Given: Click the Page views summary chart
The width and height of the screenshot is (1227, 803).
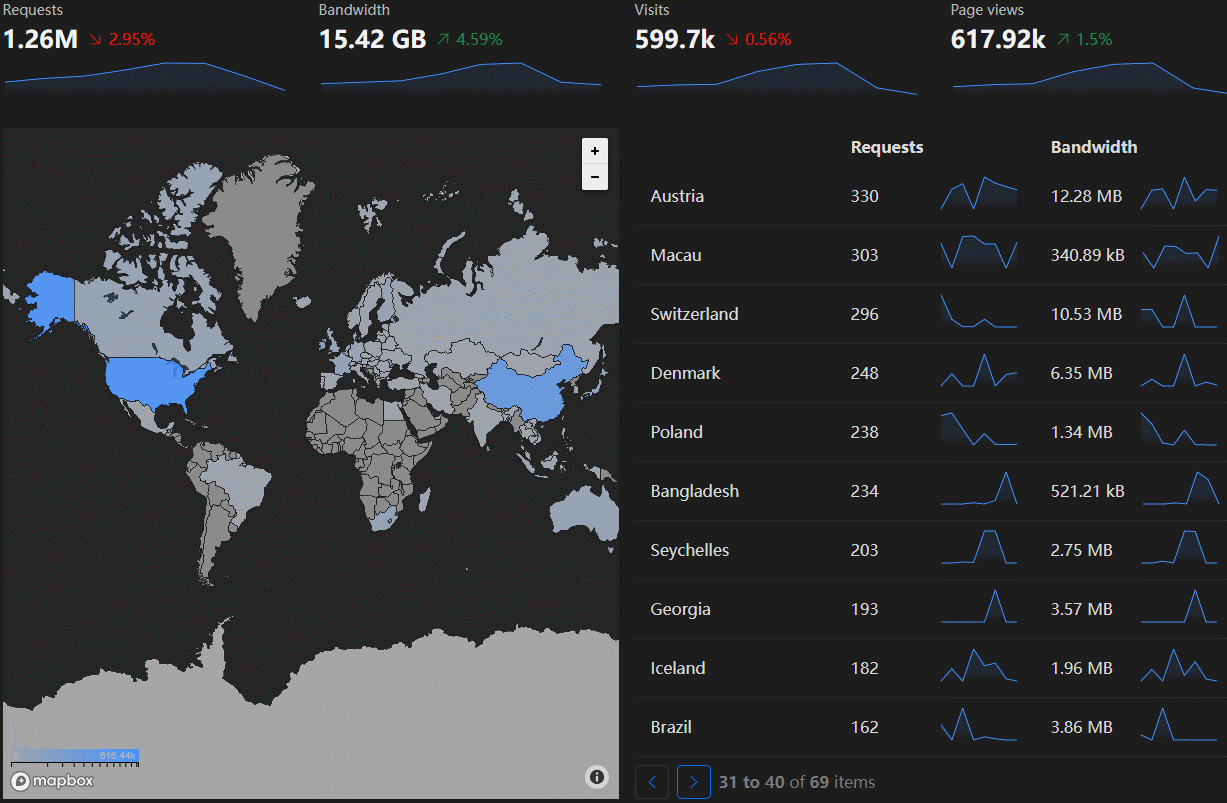Looking at the screenshot, I should [x=1089, y=77].
